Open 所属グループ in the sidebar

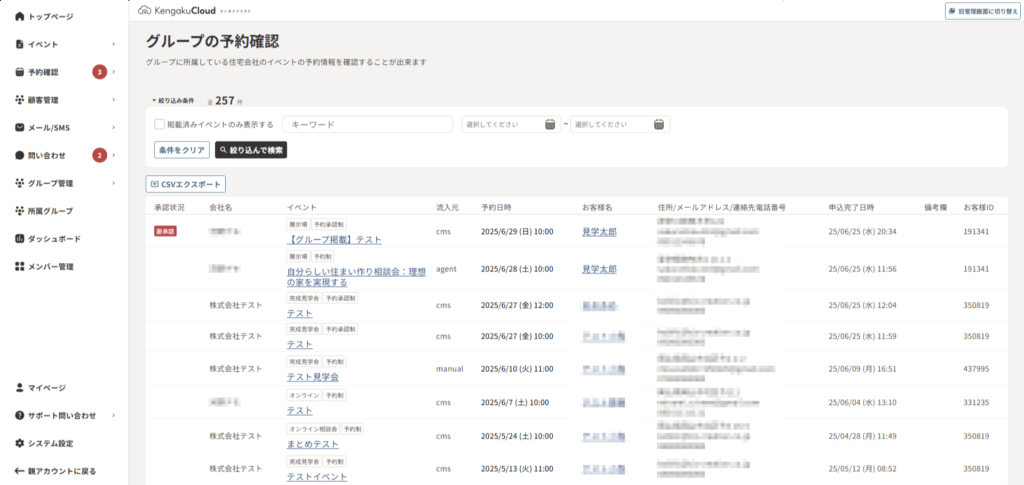(x=50, y=211)
